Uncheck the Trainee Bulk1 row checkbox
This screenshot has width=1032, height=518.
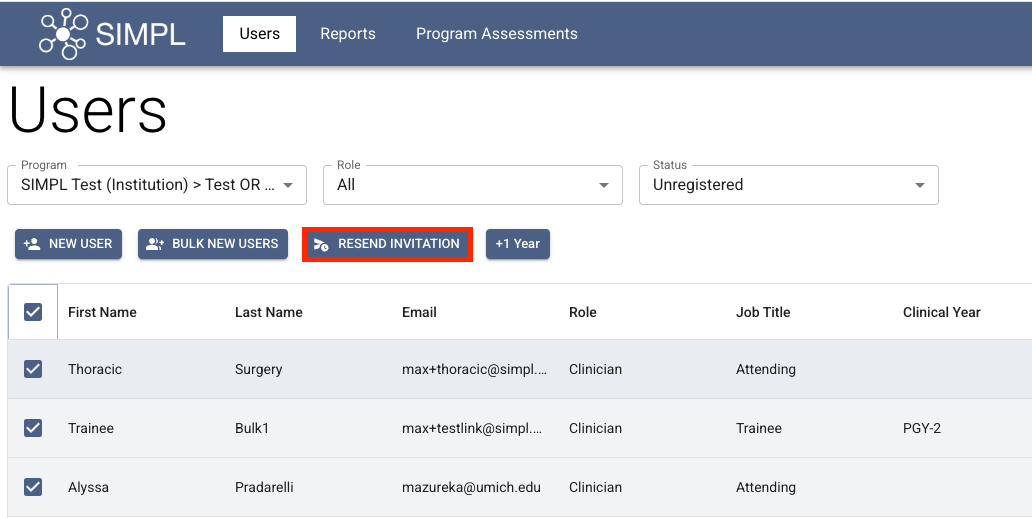click(x=33, y=428)
